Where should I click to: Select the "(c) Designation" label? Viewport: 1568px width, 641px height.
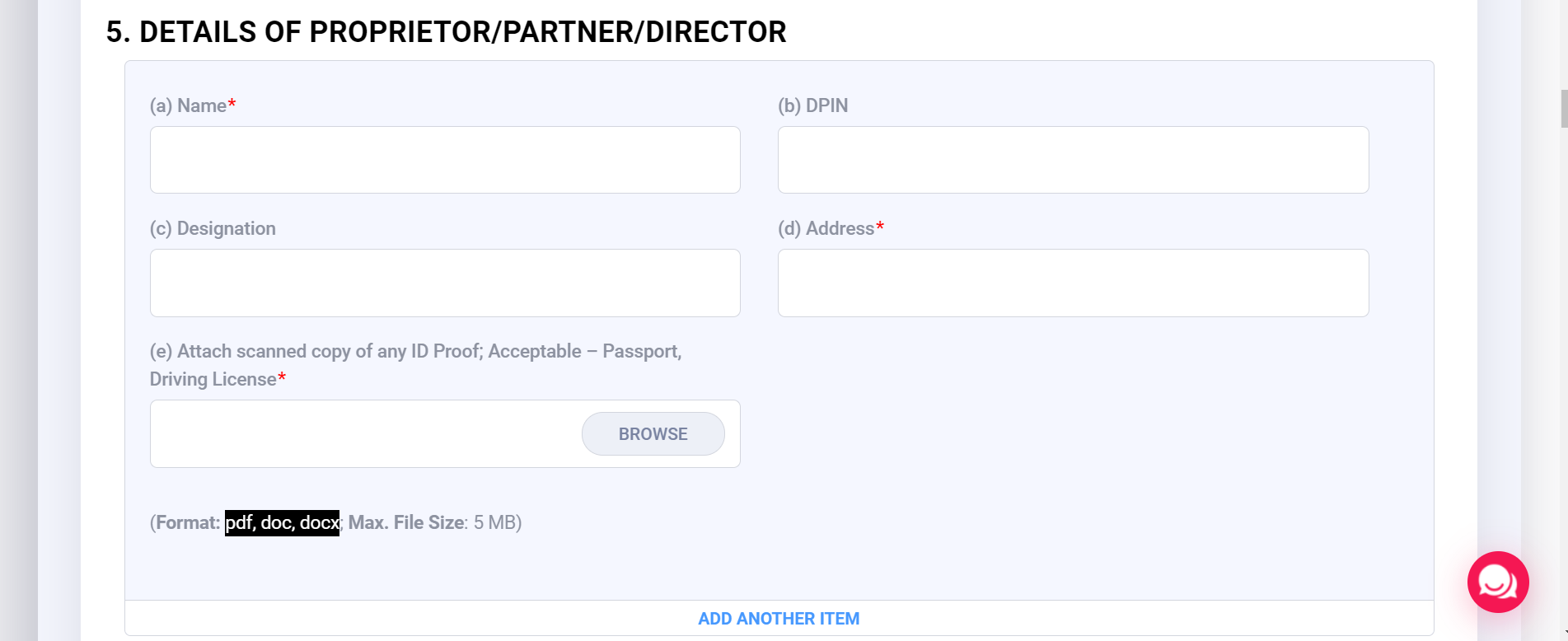point(213,228)
